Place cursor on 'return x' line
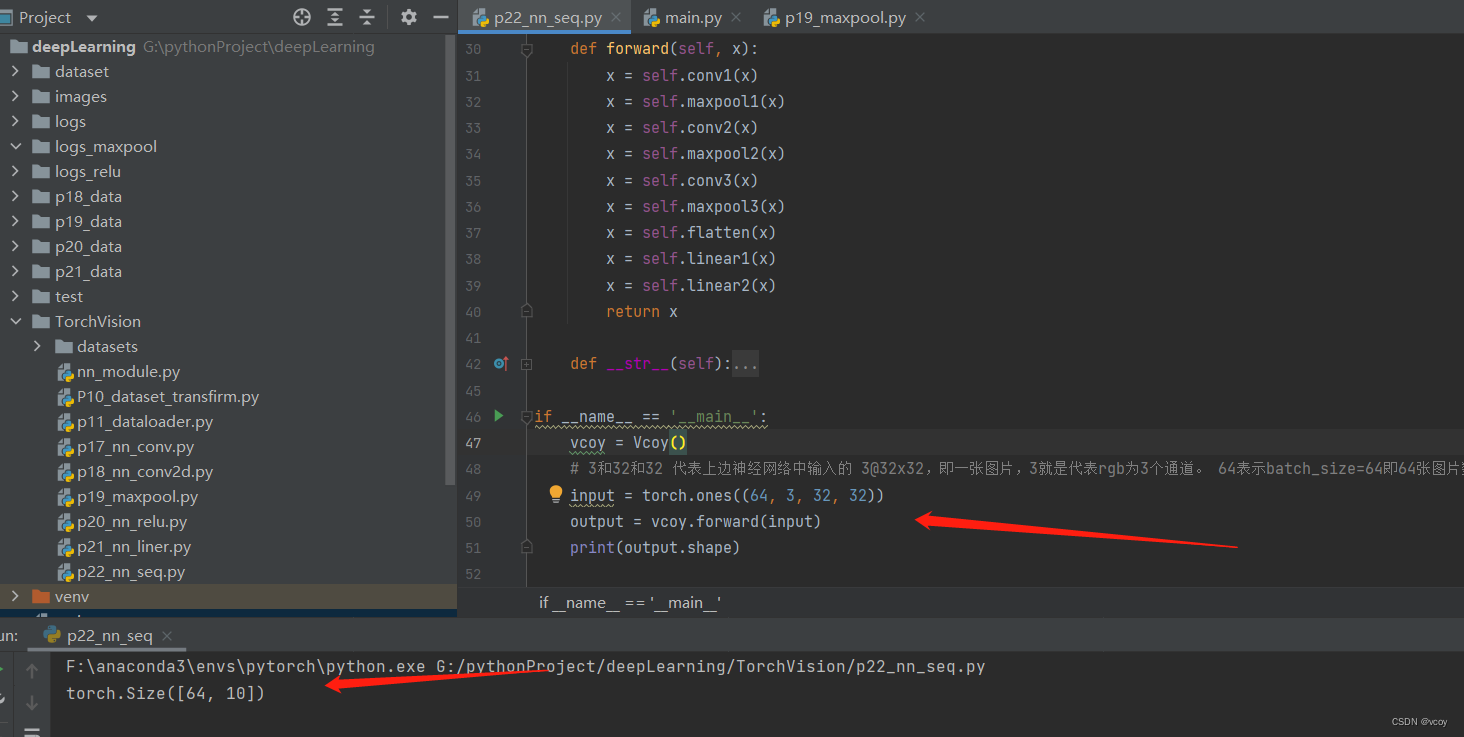This screenshot has width=1464, height=737. [641, 311]
